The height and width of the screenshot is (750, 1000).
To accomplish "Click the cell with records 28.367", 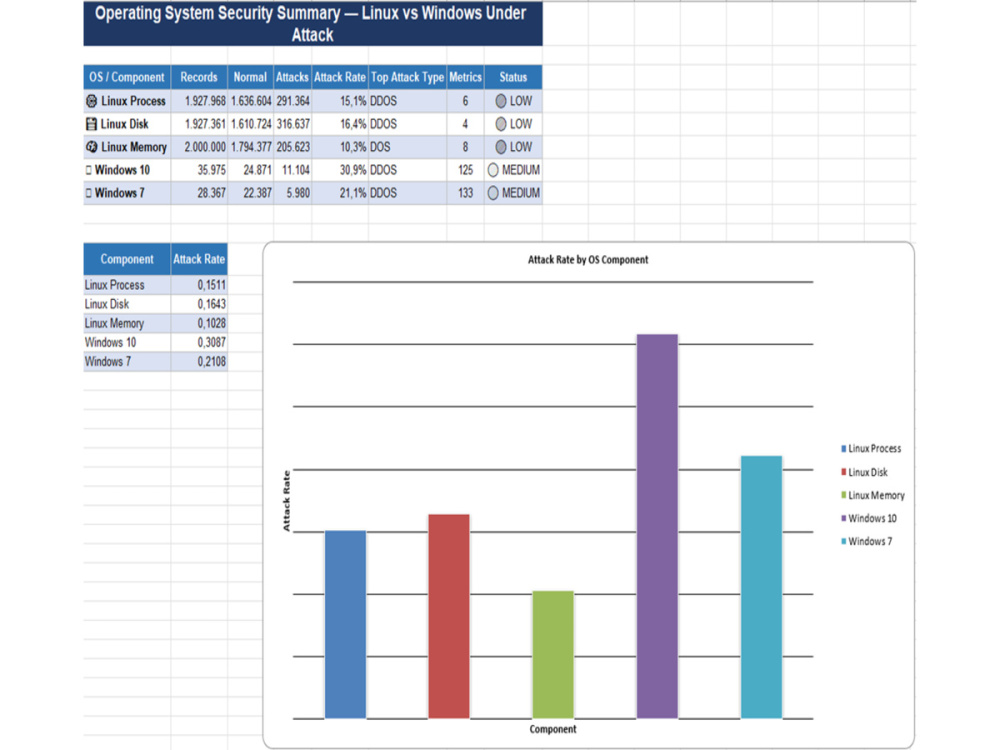I will (199, 193).
